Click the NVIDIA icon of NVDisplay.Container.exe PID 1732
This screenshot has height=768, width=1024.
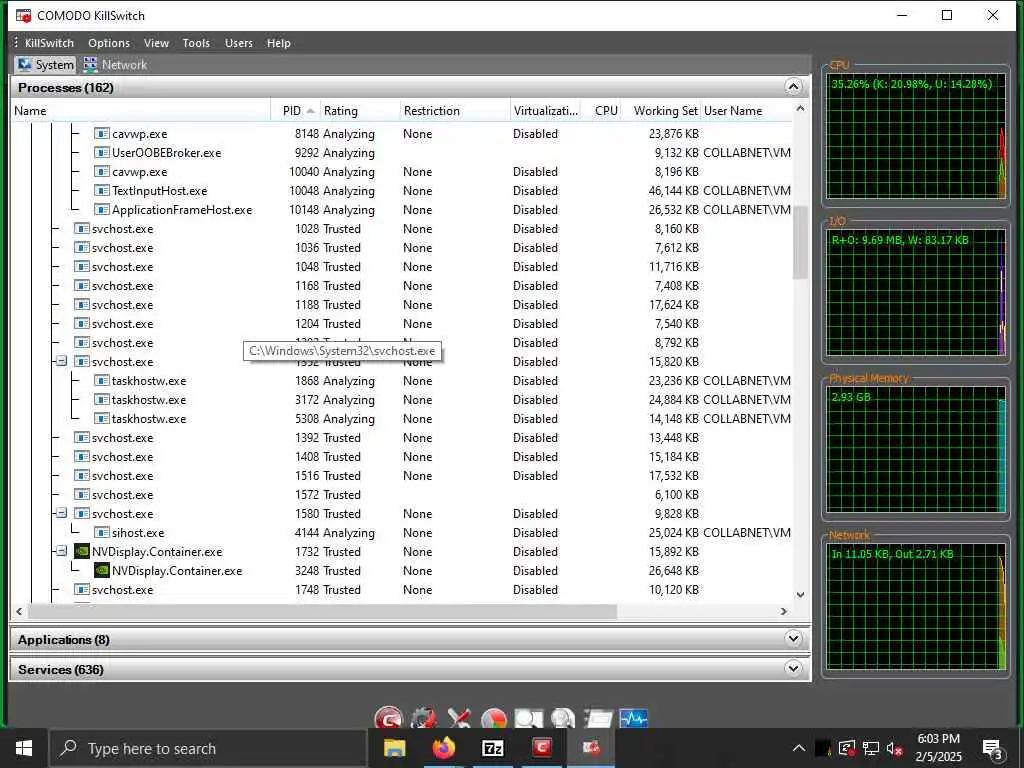click(x=82, y=552)
